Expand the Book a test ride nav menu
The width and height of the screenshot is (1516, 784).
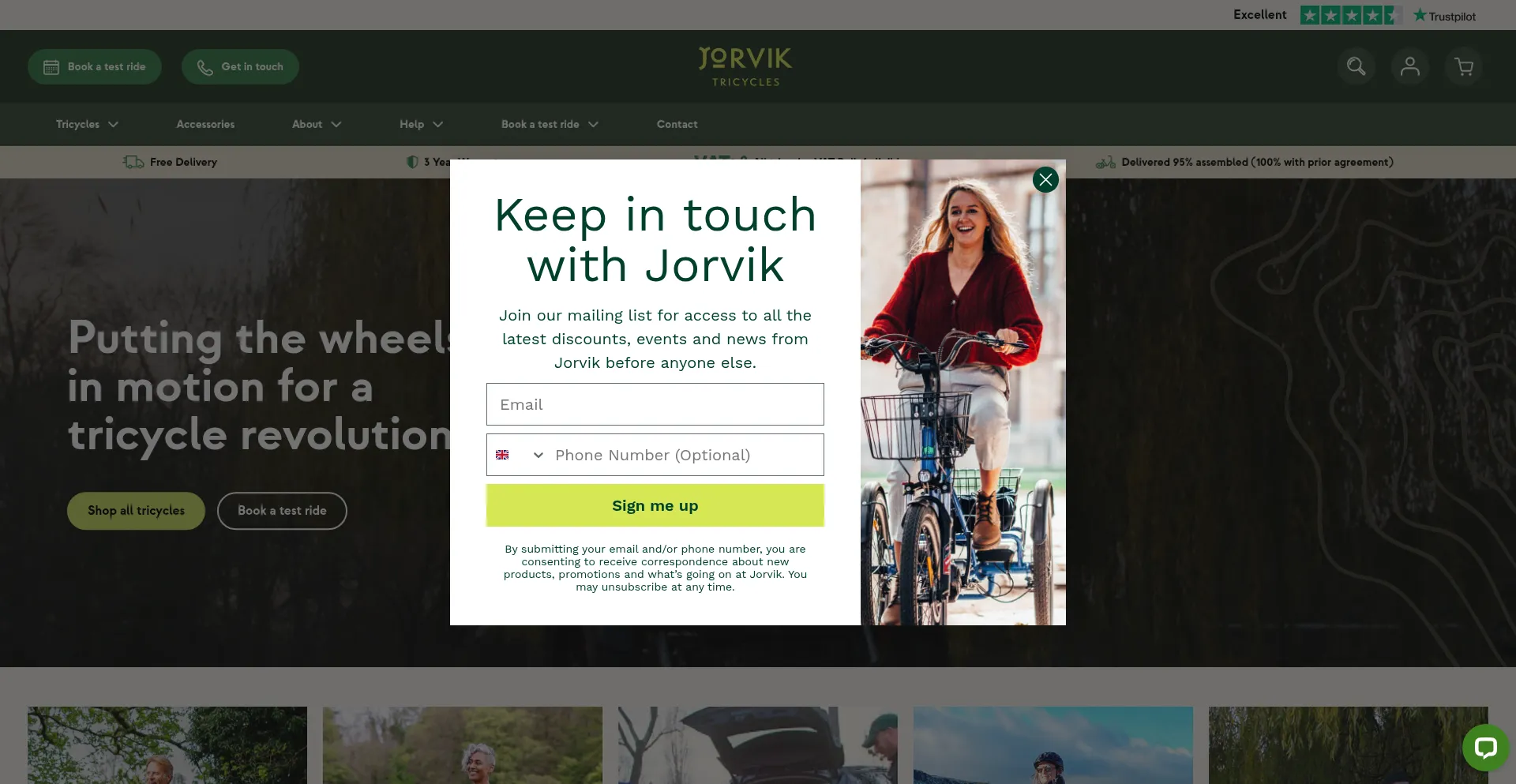550,124
